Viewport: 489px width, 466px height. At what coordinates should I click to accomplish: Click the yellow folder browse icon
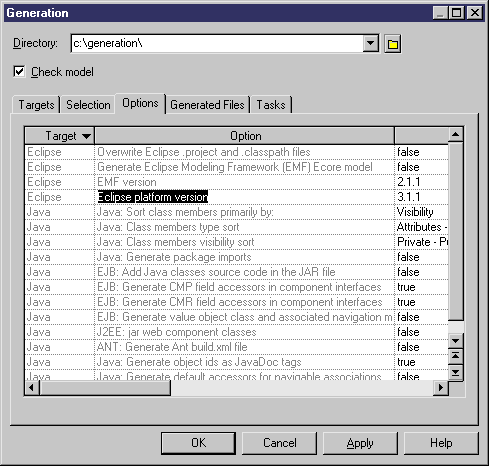(393, 44)
